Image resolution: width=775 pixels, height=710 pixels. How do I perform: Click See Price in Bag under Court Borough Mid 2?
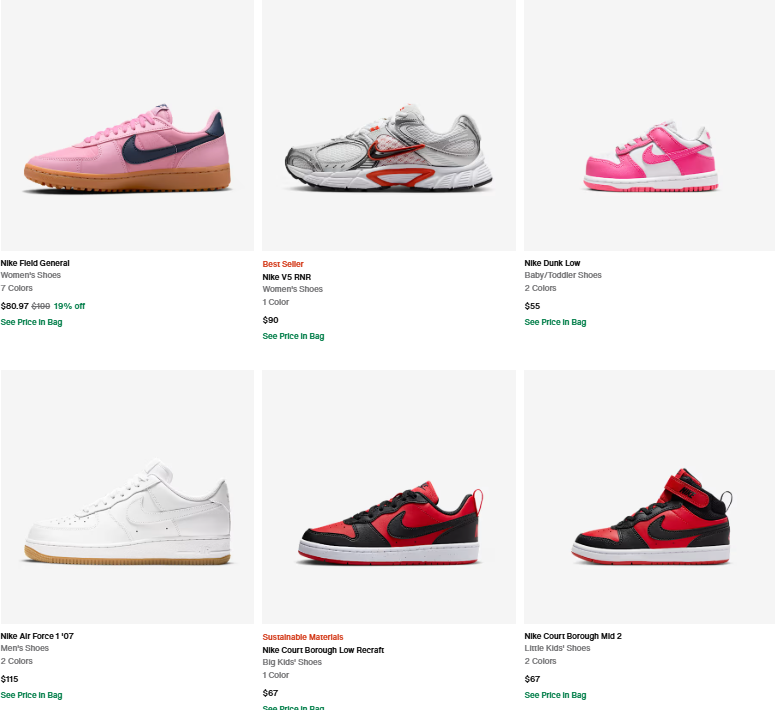coord(556,695)
